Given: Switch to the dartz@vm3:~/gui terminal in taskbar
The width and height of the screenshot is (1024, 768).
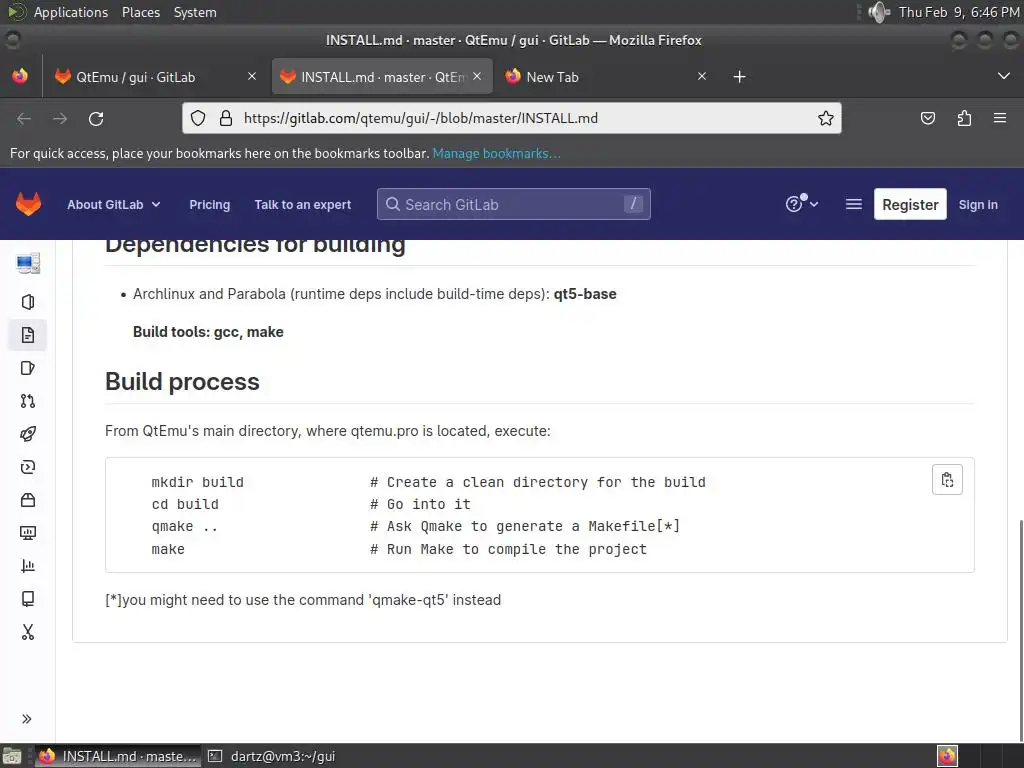Looking at the screenshot, I should 272,756.
